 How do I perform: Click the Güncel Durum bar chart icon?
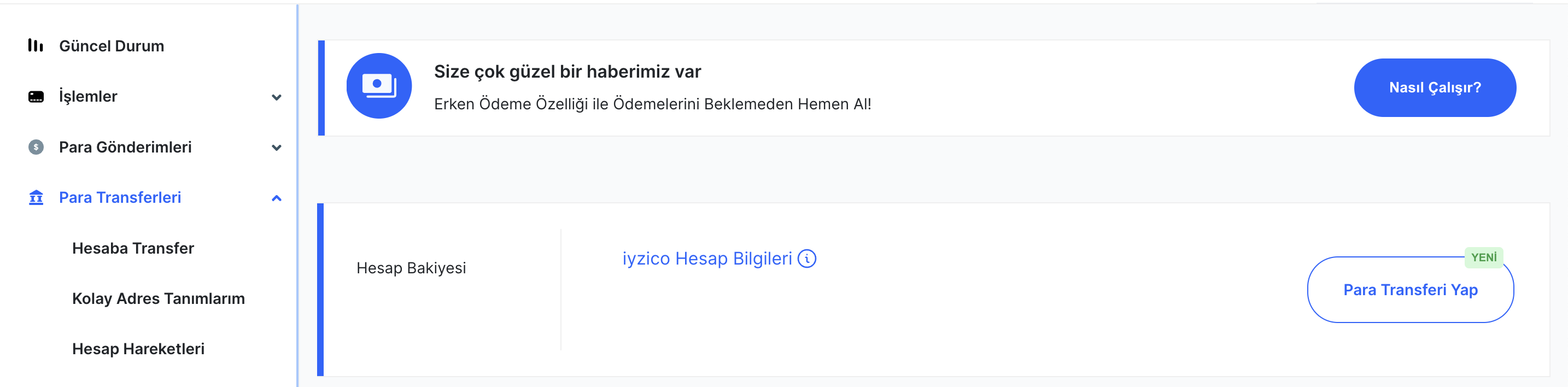36,45
